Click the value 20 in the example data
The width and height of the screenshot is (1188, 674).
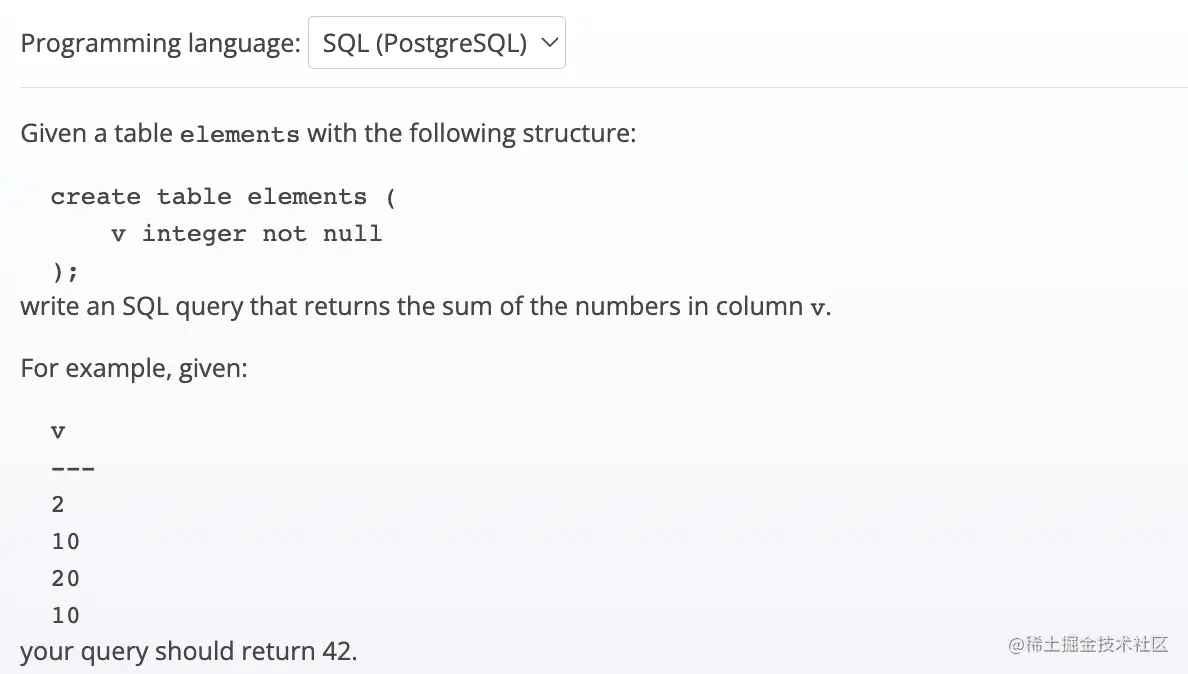(x=66, y=578)
